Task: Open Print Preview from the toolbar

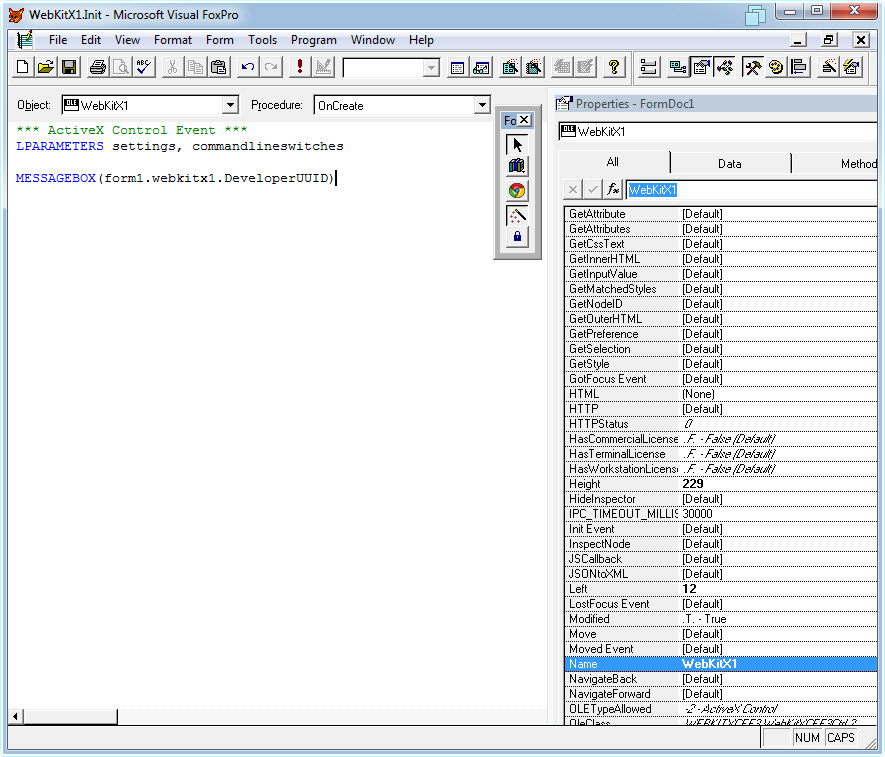Action: 121,67
